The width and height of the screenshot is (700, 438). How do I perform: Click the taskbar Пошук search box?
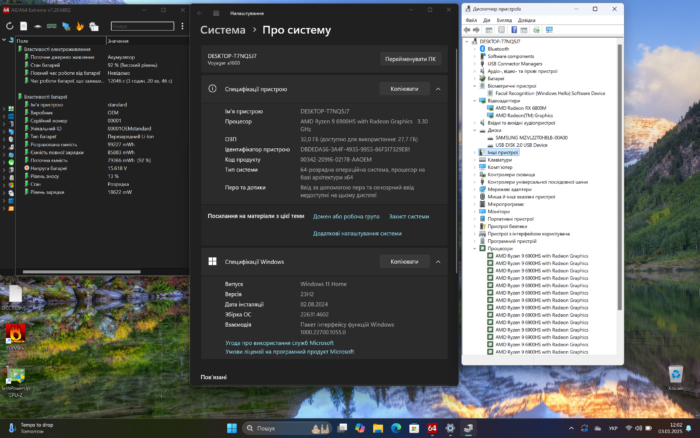287,428
